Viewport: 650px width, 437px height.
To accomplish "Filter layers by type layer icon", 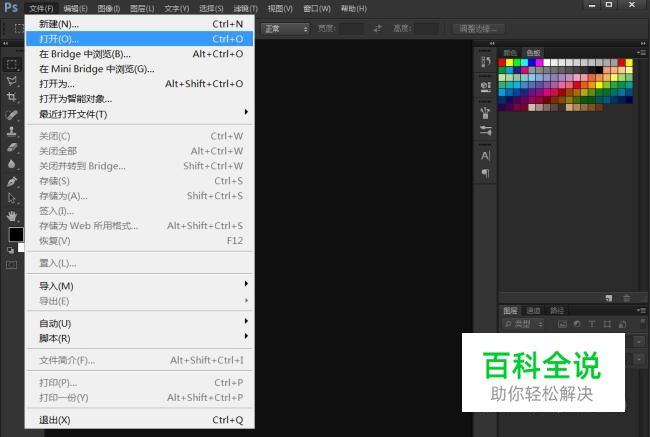I will click(592, 324).
